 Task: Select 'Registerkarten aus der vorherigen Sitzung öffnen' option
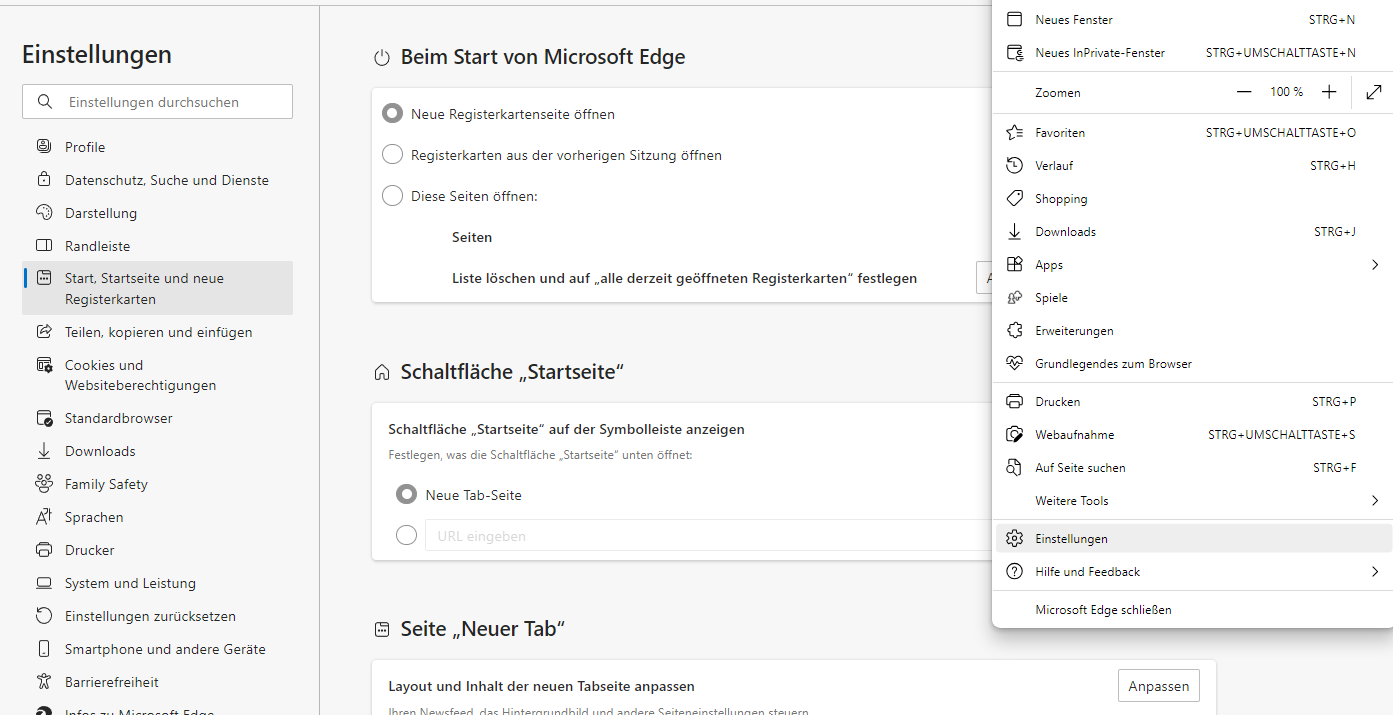coord(393,155)
